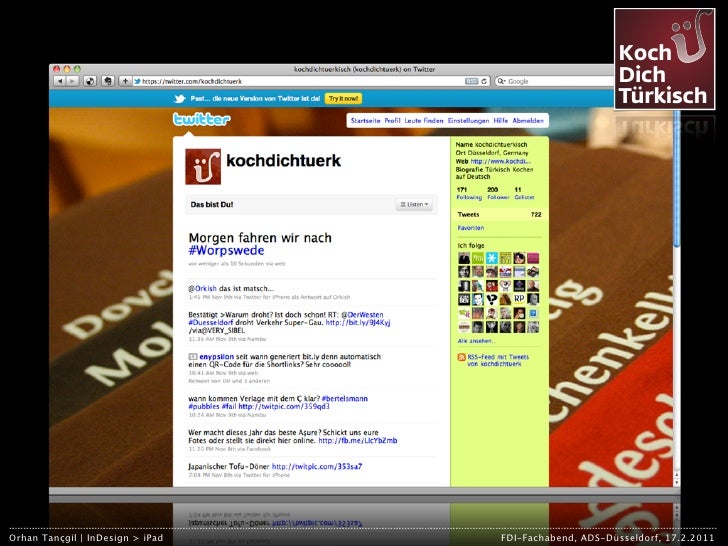
Task: Click the Safari address bar URL field
Action: (299, 81)
